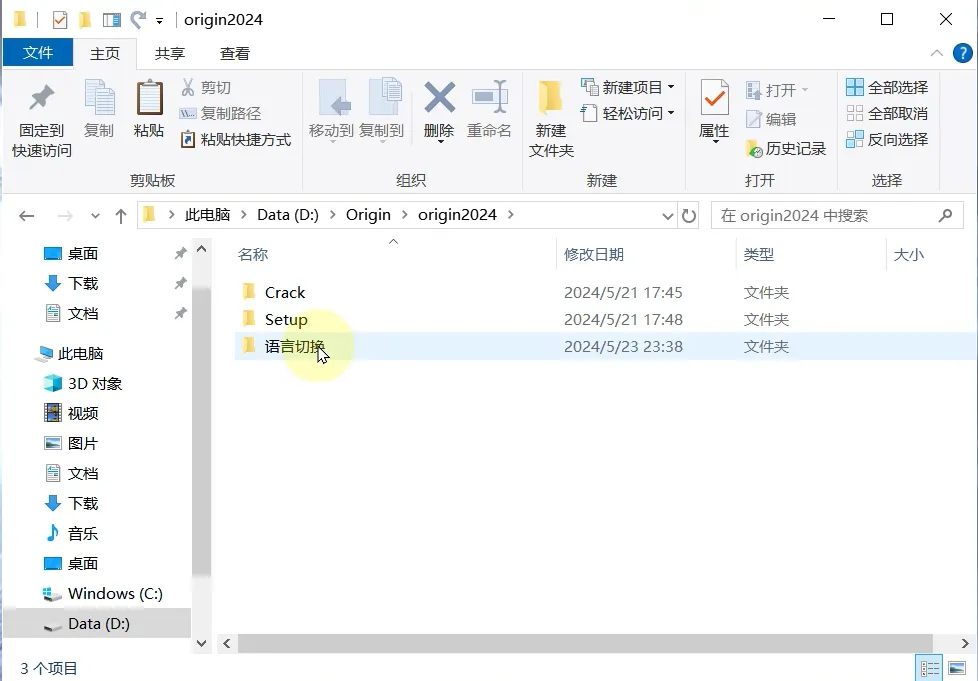Screen dimensions: 978x681
Task: Sort by Date modified (修改日期) column
Action: point(593,254)
